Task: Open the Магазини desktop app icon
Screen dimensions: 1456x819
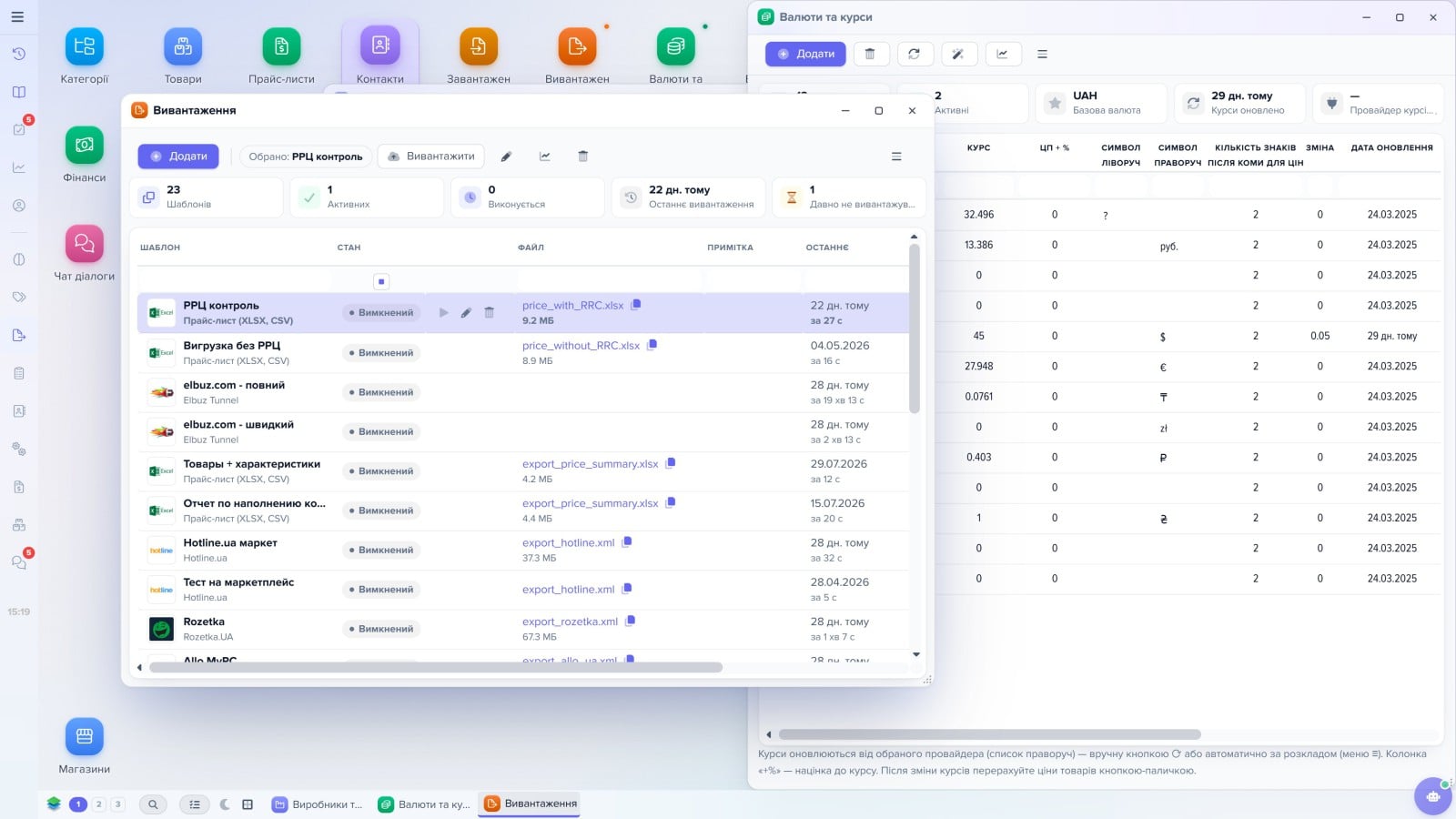Action: pyautogui.click(x=85, y=737)
